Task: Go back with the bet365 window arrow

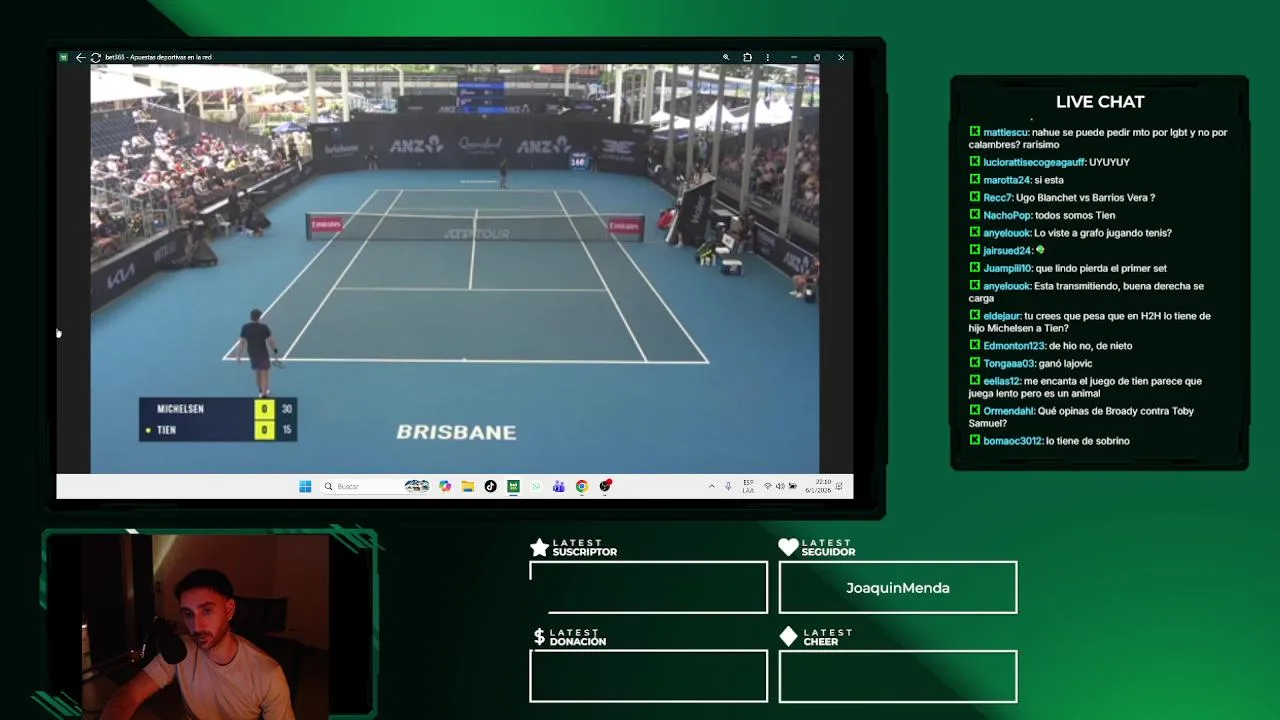Action: pyautogui.click(x=80, y=57)
